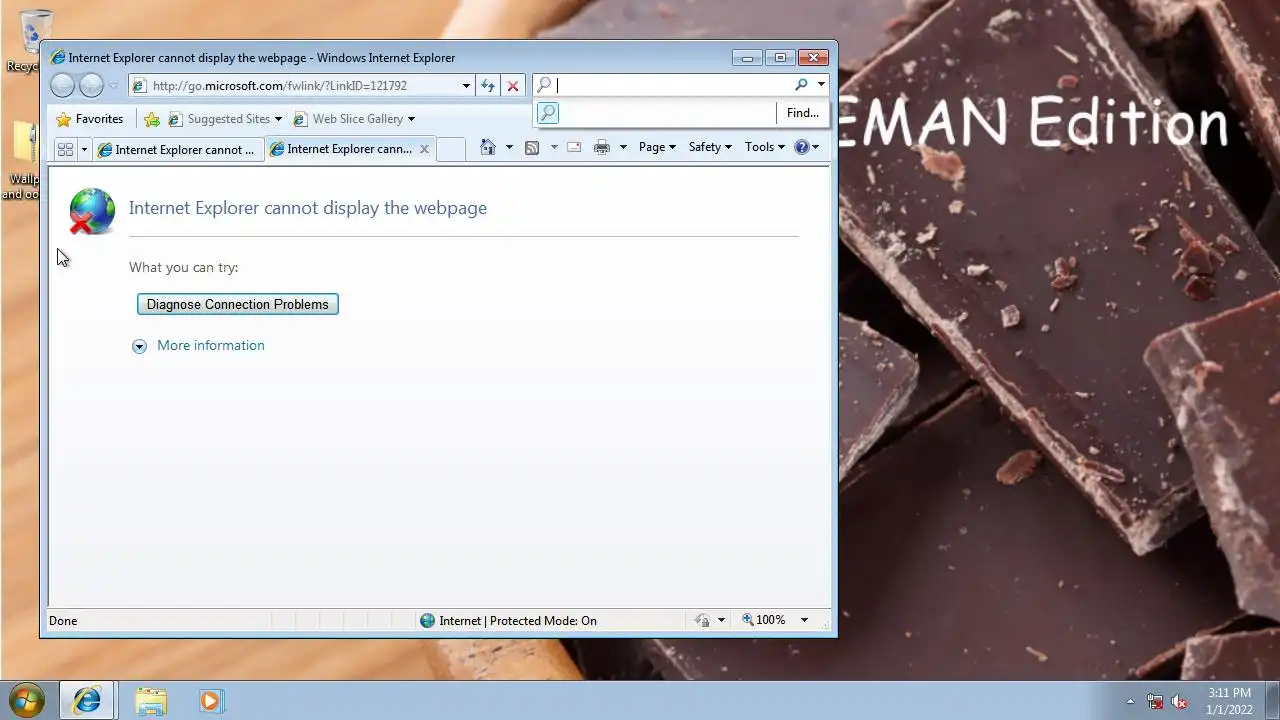1280x720 pixels.
Task: Open the Tools menu
Action: tap(765, 147)
